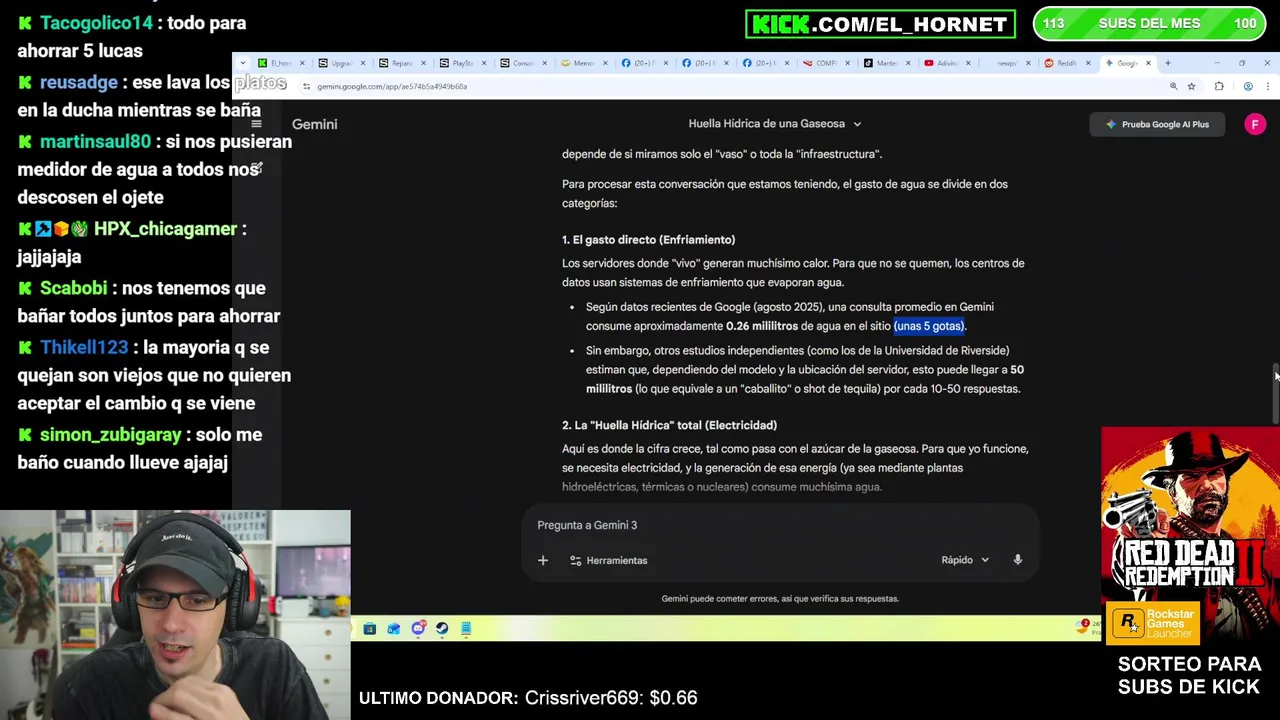Click the SUBS DEL MES counter
1280x720 pixels.
[x=1149, y=24]
